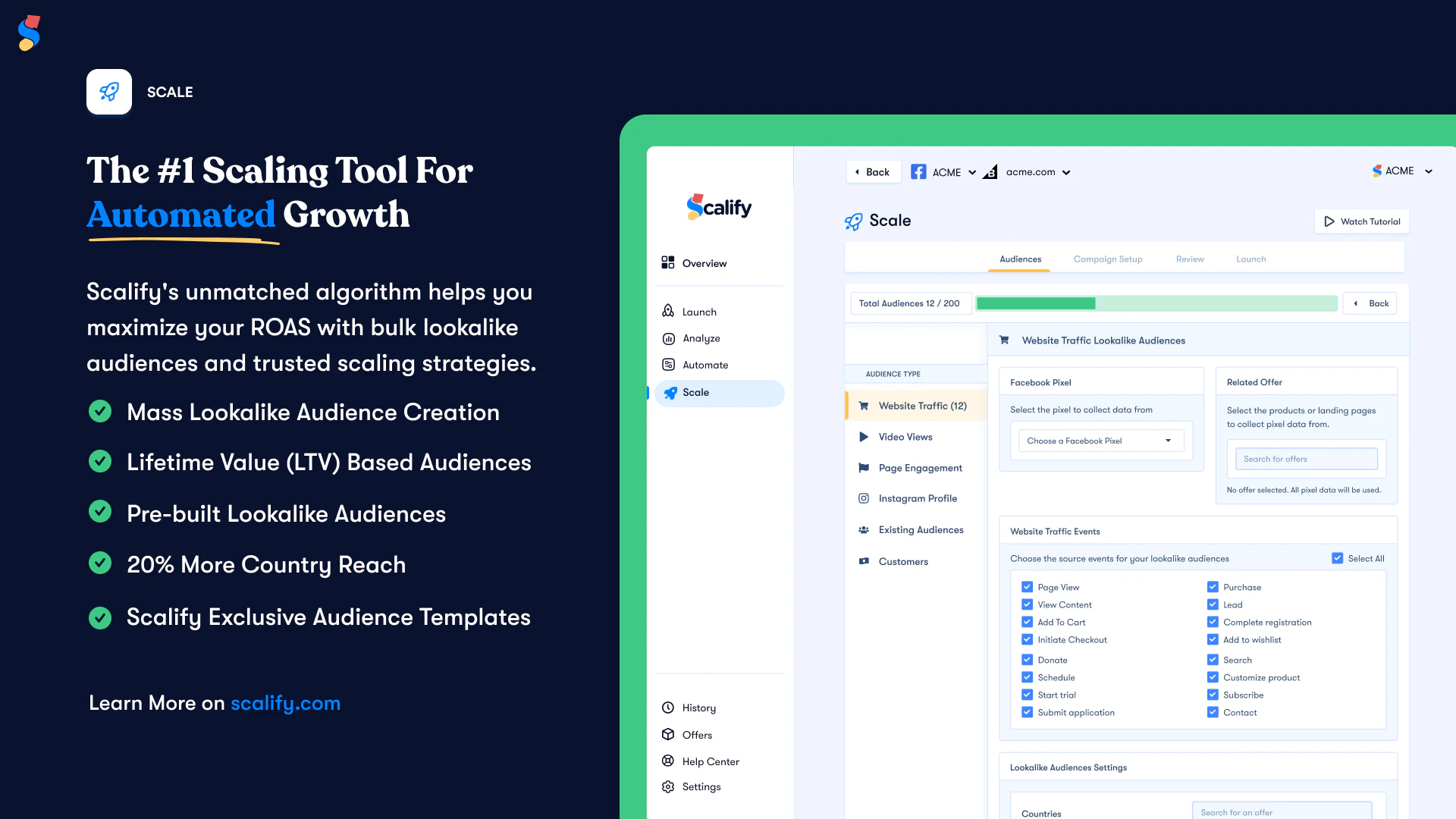Screen dimensions: 1456x819
Task: Open the ACME account dropdown at top right
Action: pos(1402,171)
